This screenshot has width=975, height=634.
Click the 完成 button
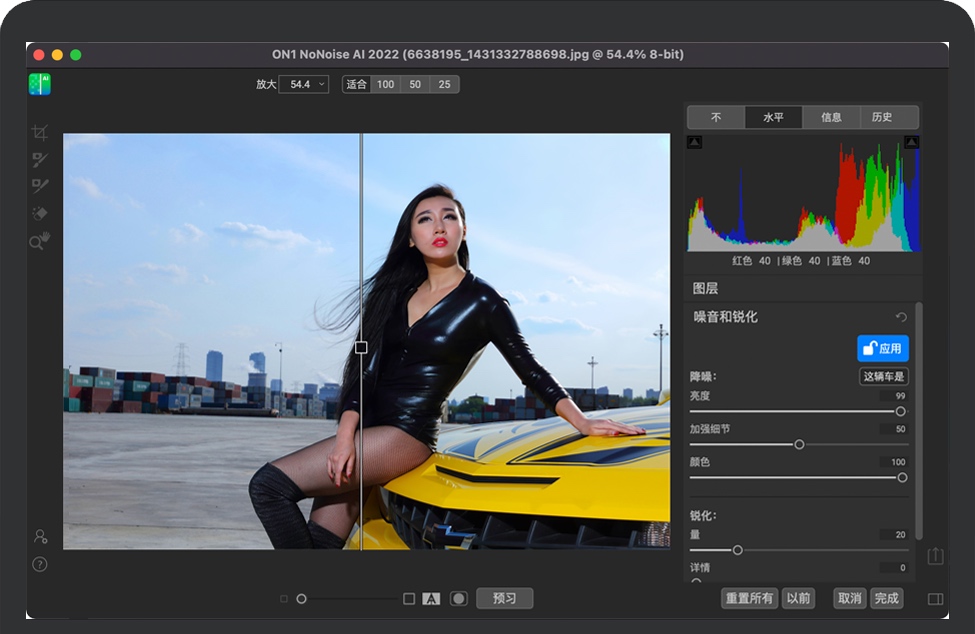coord(886,598)
